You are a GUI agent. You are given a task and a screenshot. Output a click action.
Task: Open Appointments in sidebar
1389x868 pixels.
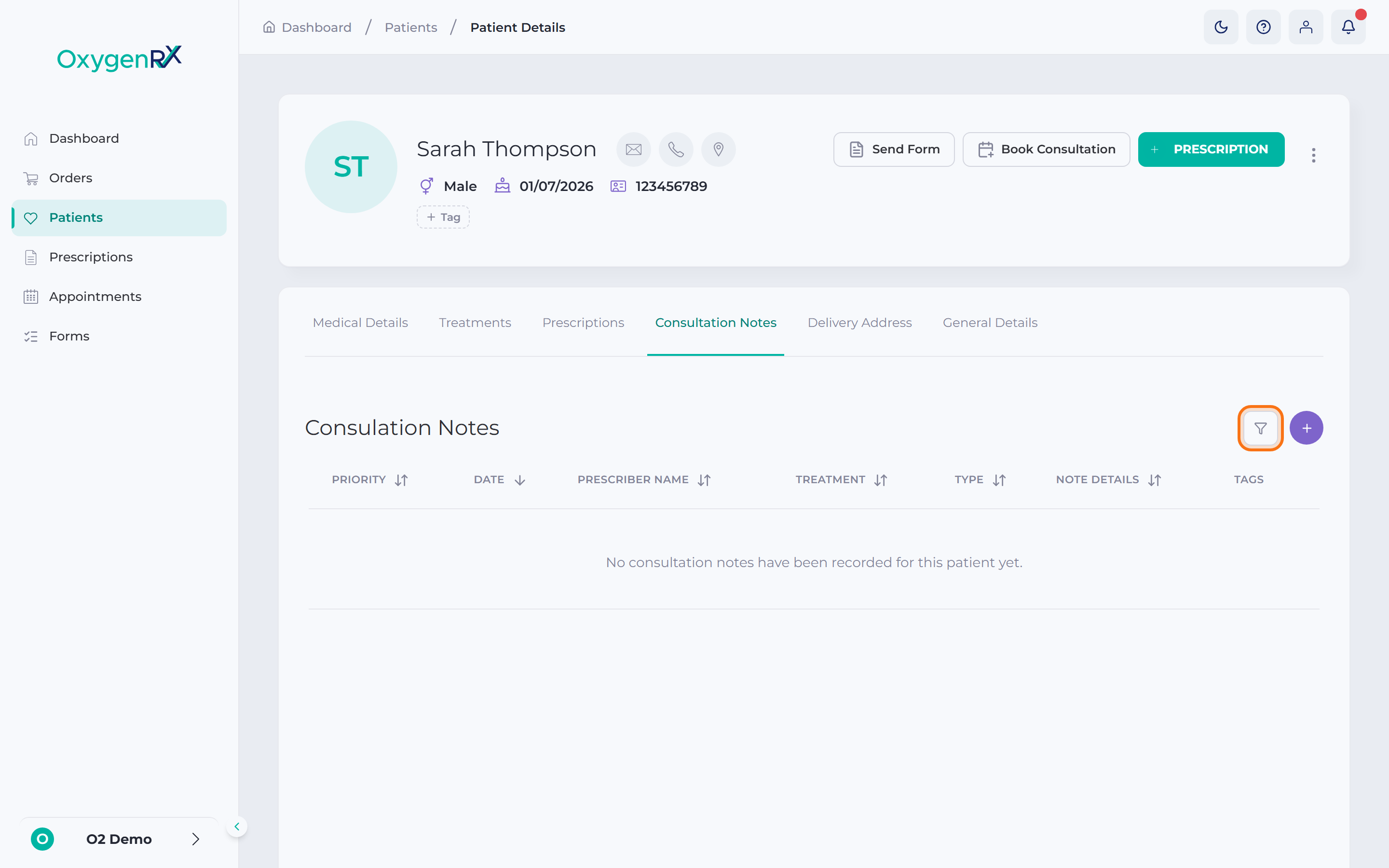[x=119, y=297]
